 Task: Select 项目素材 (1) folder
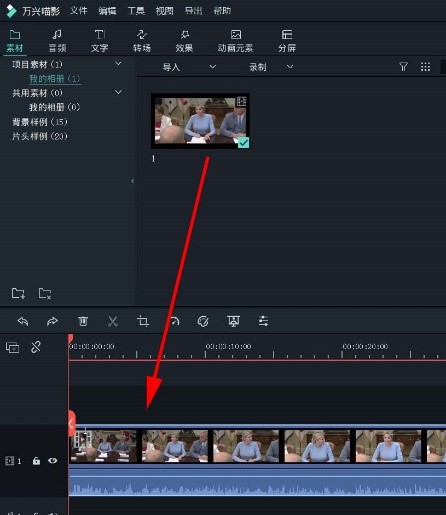coord(37,64)
